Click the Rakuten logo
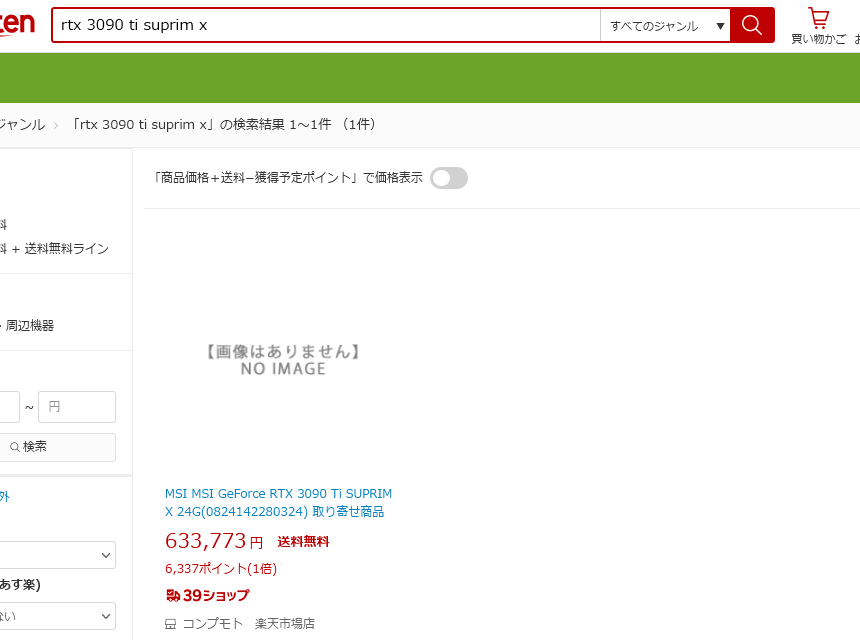The image size is (860, 640). (x=16, y=24)
